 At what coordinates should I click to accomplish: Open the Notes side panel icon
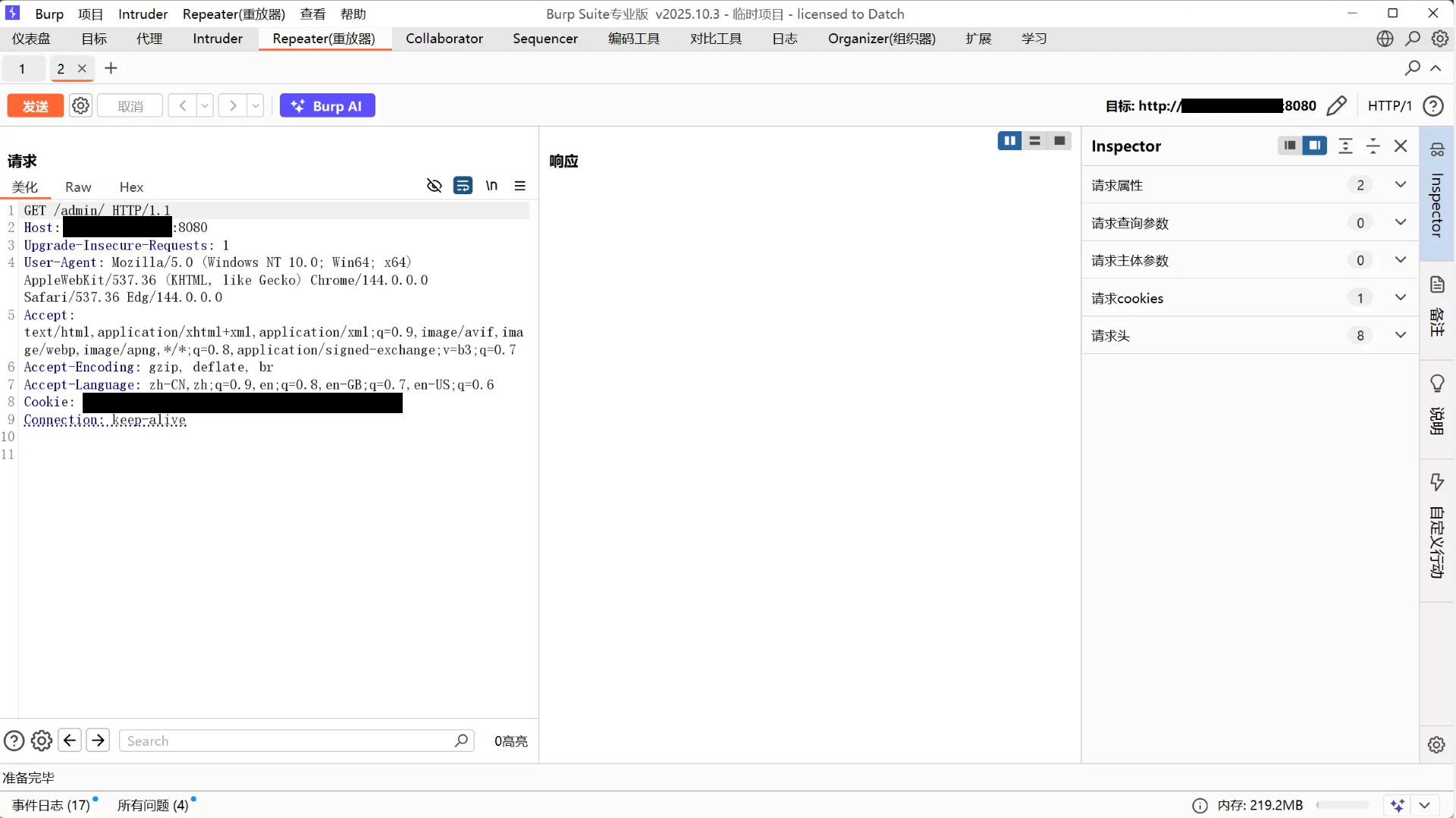1437,284
